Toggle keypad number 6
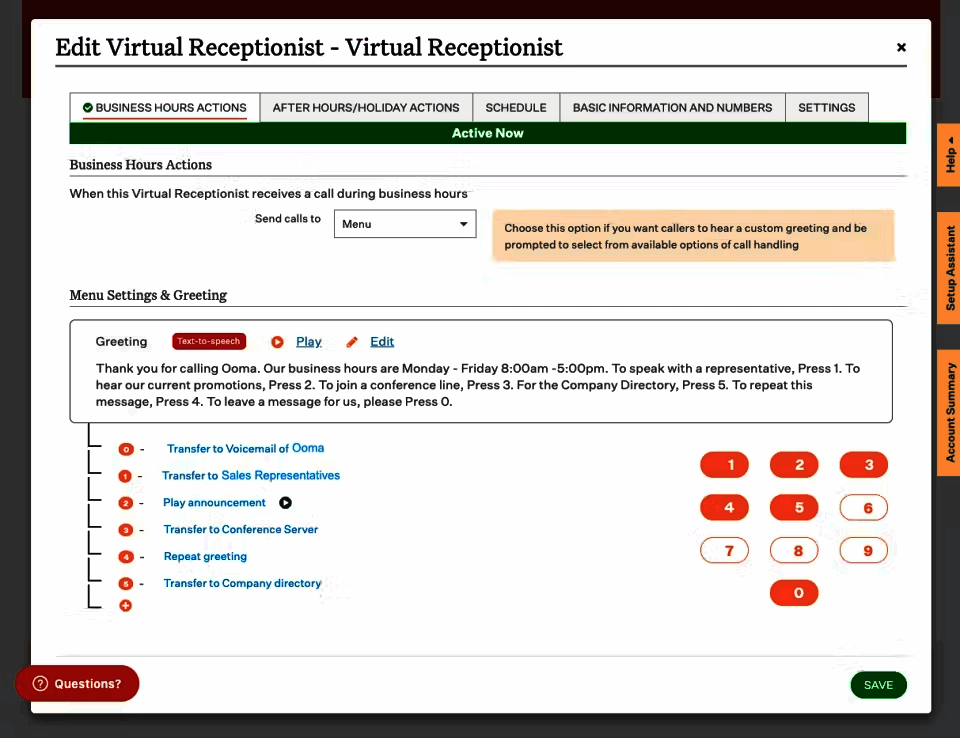The width and height of the screenshot is (960, 738). 864,508
